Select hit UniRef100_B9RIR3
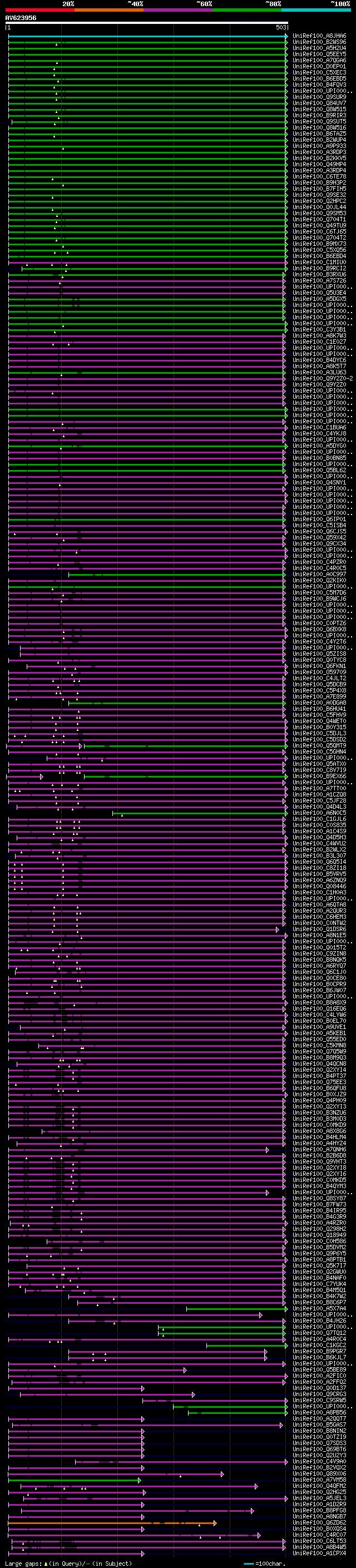Screen dimensions: 356x1568 pyautogui.click(x=319, y=116)
